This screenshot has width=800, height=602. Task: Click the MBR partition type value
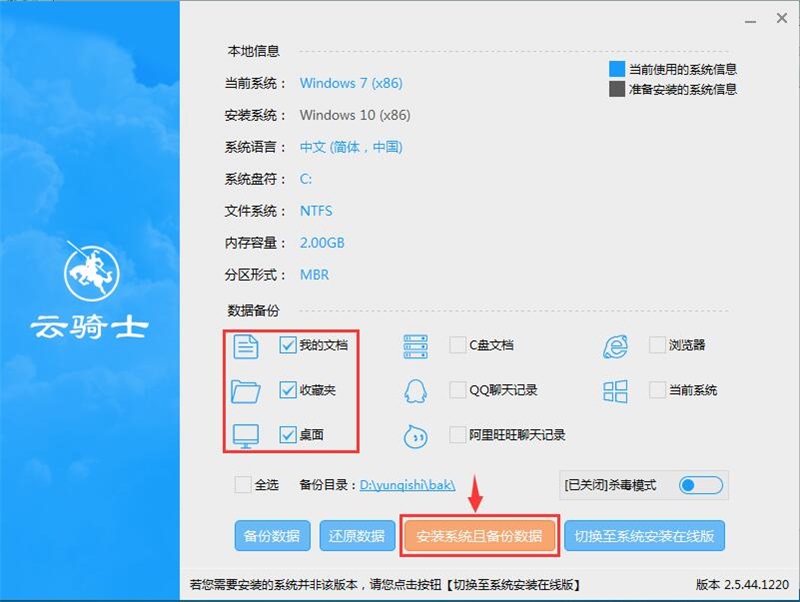pyautogui.click(x=314, y=275)
